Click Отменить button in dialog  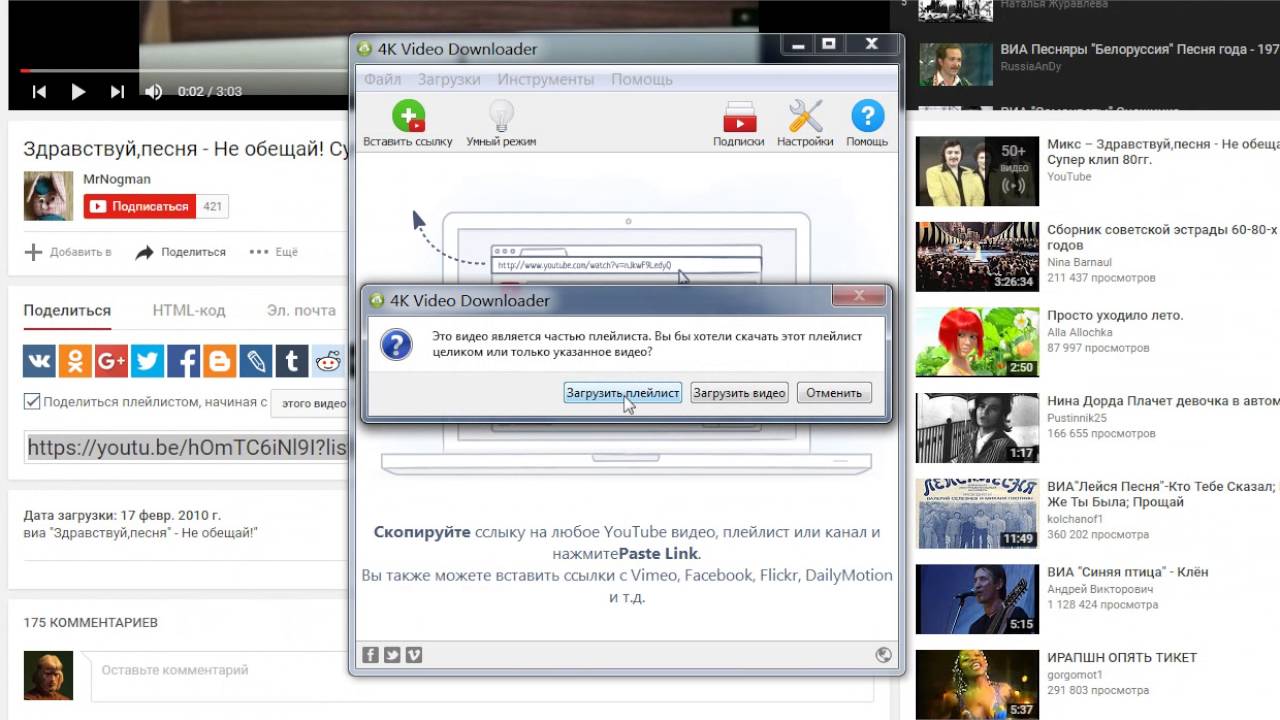pyautogui.click(x=834, y=393)
